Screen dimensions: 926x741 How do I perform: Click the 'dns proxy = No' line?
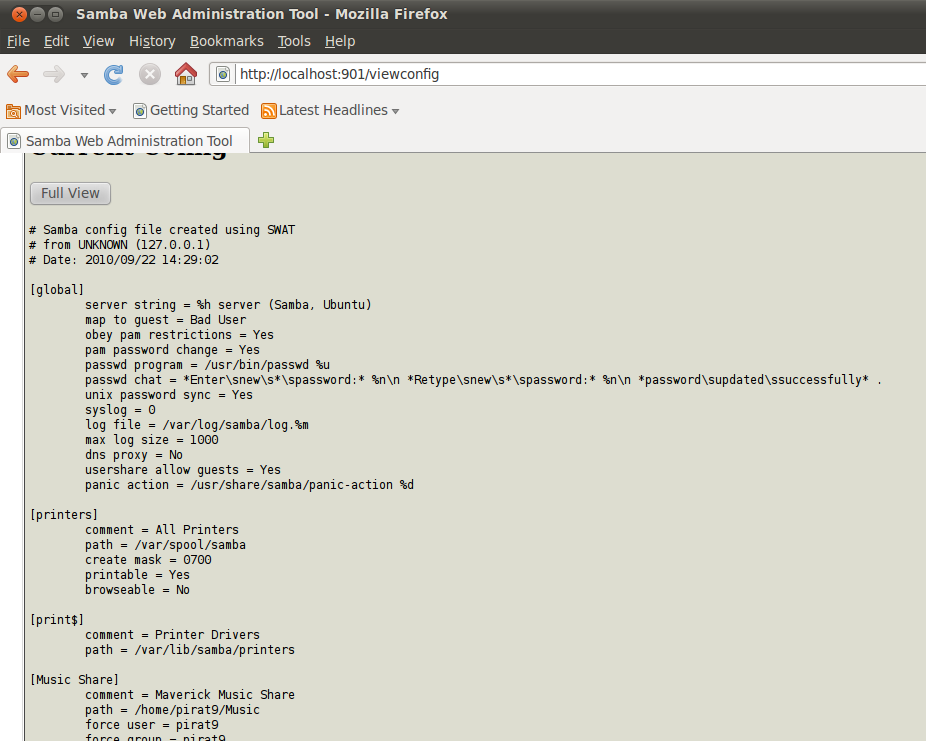(x=134, y=455)
